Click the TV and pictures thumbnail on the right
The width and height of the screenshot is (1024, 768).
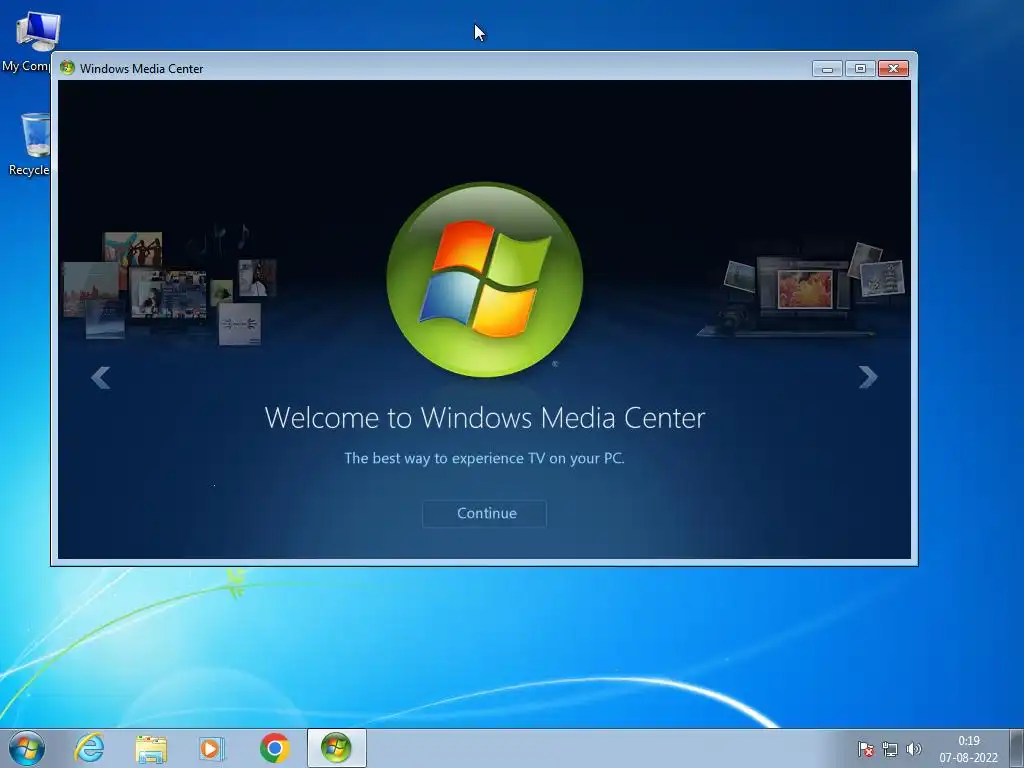[x=803, y=289]
